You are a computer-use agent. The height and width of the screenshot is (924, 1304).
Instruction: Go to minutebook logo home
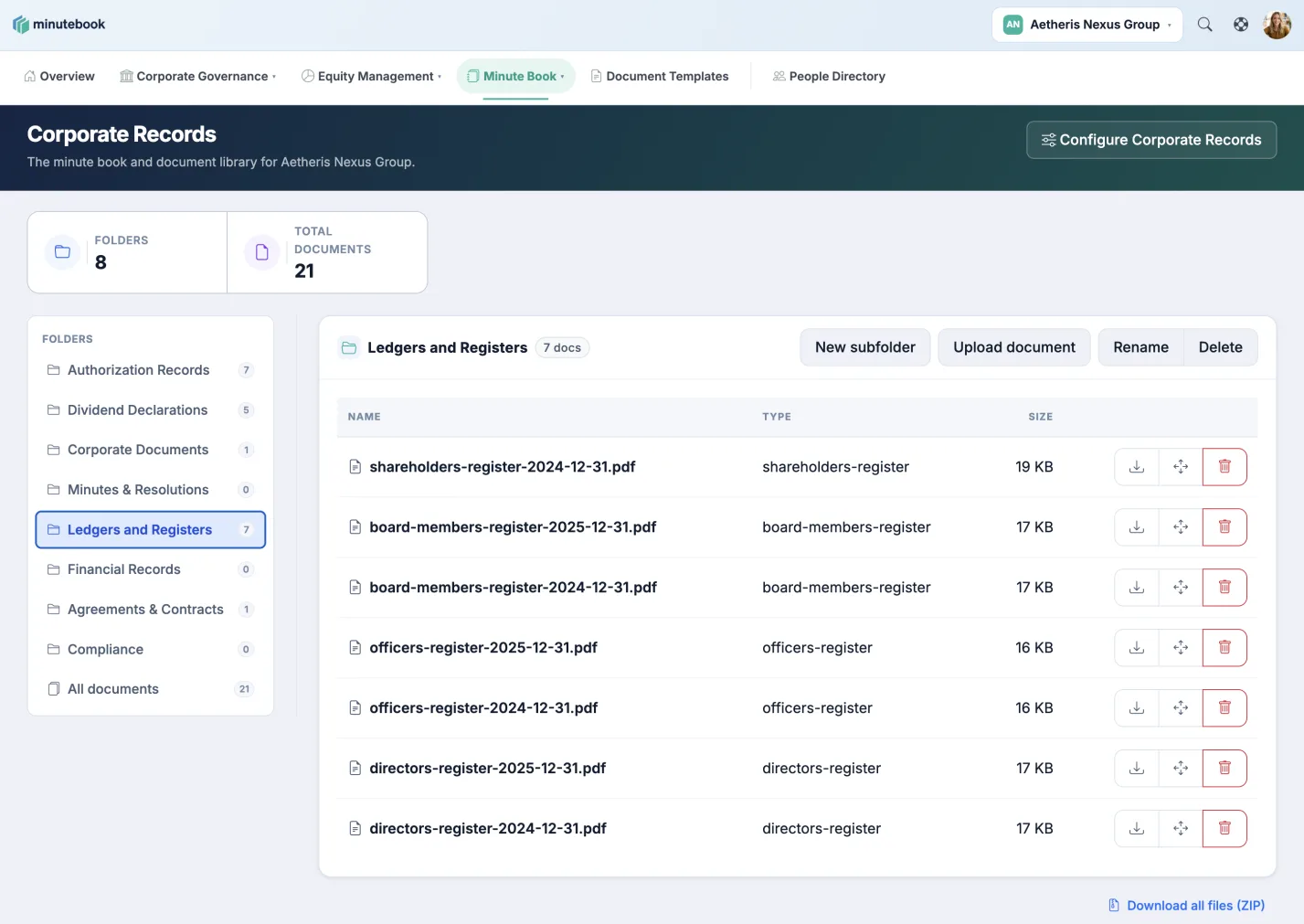59,25
